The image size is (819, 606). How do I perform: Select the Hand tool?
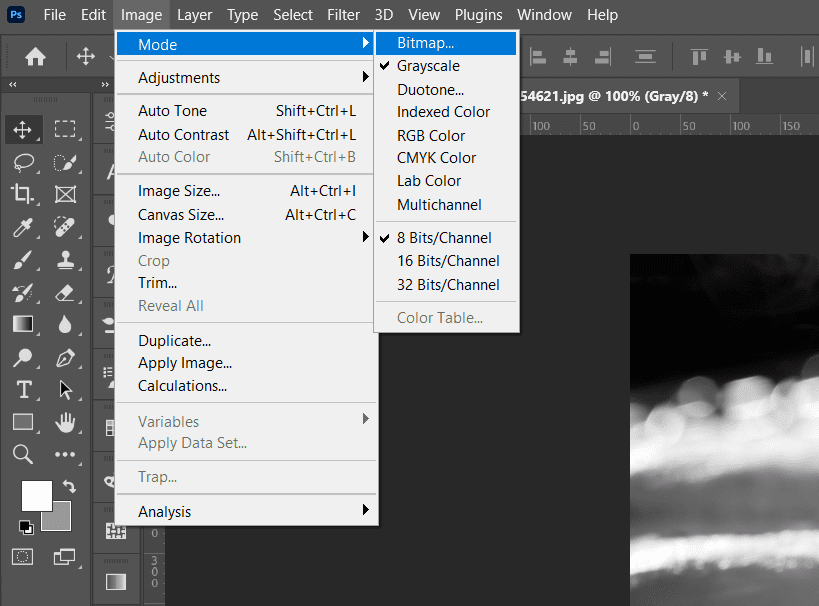coord(65,422)
